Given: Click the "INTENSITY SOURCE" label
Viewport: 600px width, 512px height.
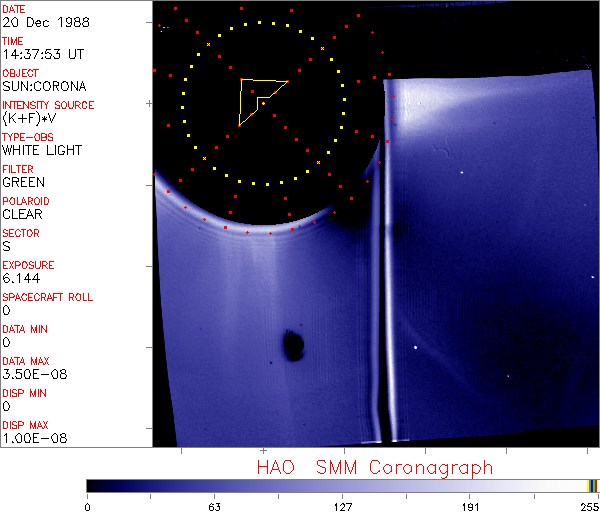Looking at the screenshot, I should tap(48, 105).
